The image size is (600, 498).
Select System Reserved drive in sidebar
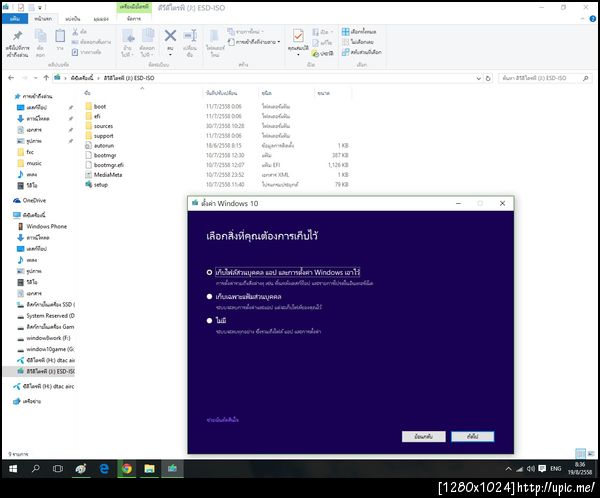tap(46, 316)
